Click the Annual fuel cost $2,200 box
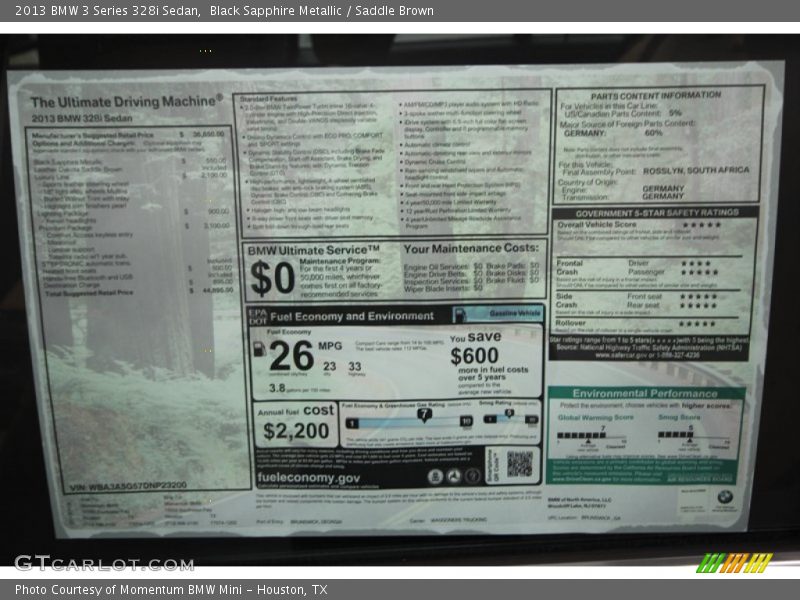The image size is (800, 600). click(294, 423)
